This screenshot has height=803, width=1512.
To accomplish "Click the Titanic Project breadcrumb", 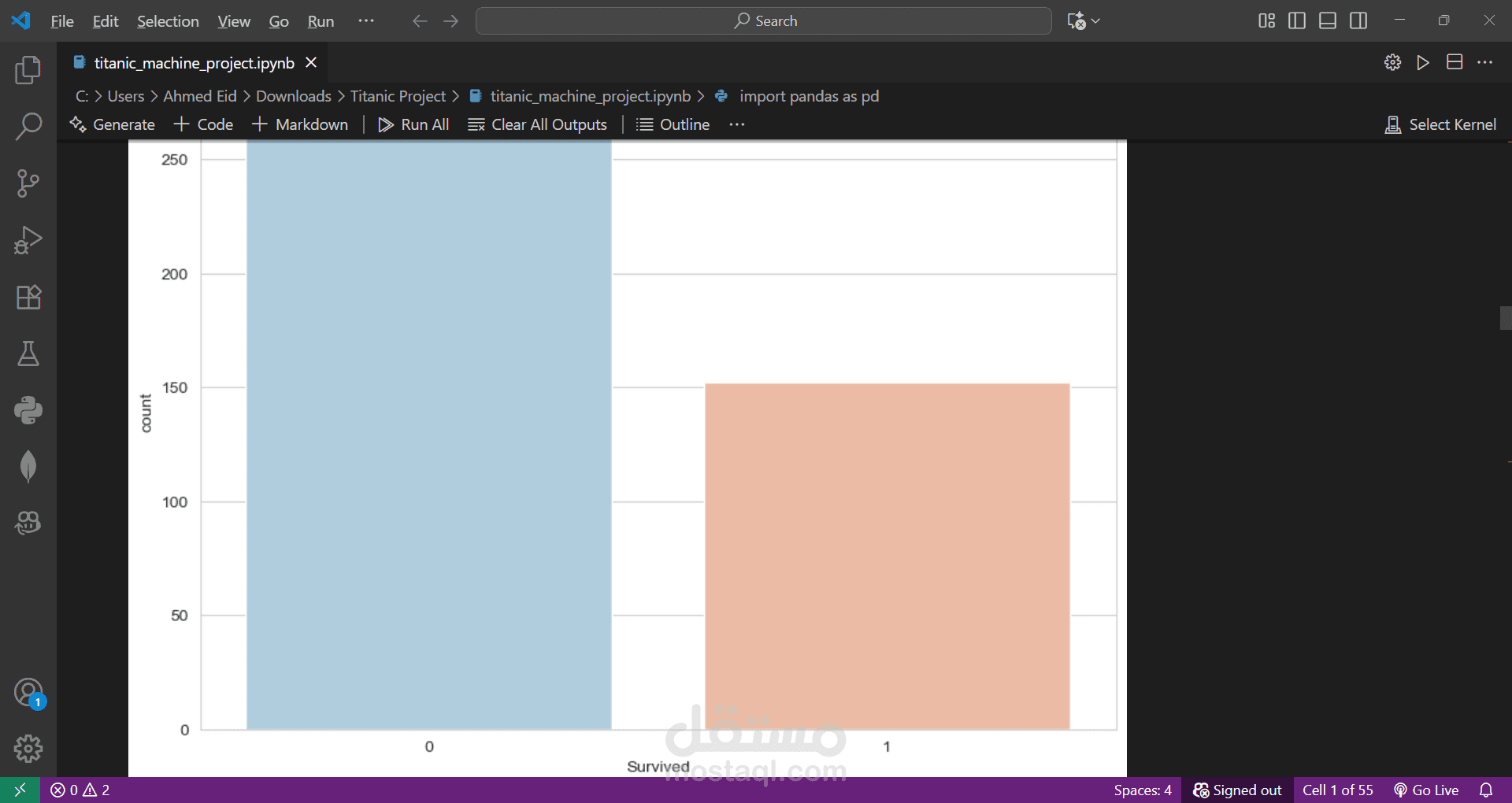I will coord(398,96).
